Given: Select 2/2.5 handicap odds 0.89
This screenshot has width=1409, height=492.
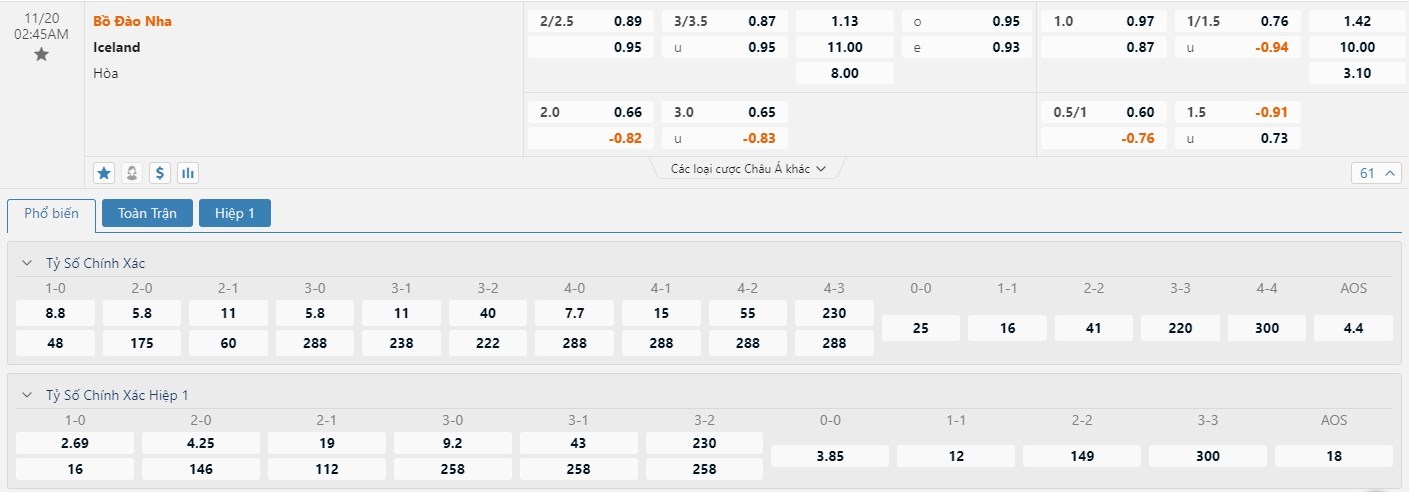Looking at the screenshot, I should click(591, 21).
